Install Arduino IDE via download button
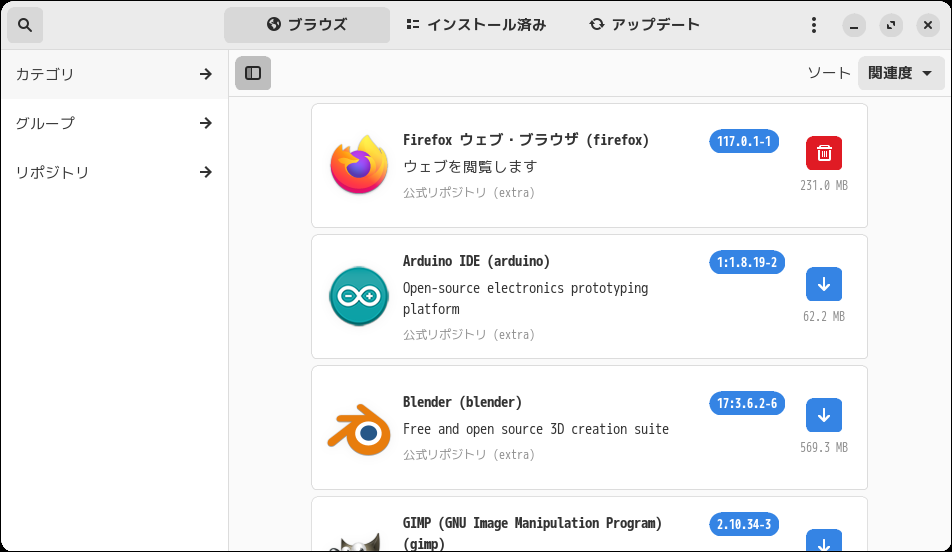This screenshot has width=952, height=552. pos(824,284)
